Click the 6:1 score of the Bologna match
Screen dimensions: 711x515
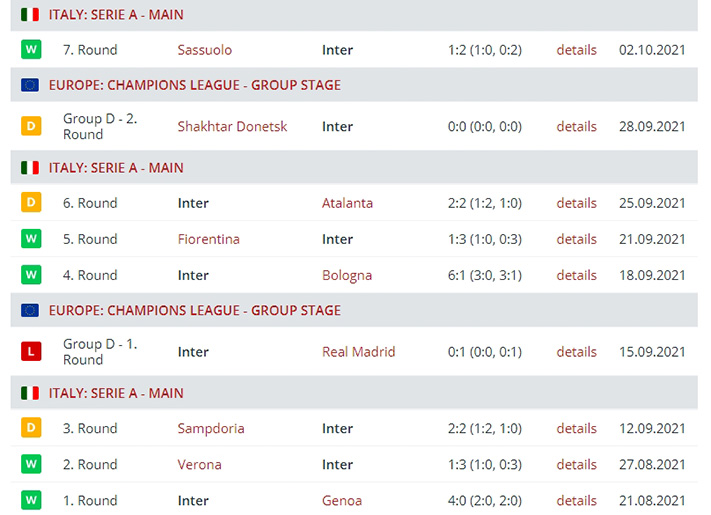pyautogui.click(x=457, y=275)
